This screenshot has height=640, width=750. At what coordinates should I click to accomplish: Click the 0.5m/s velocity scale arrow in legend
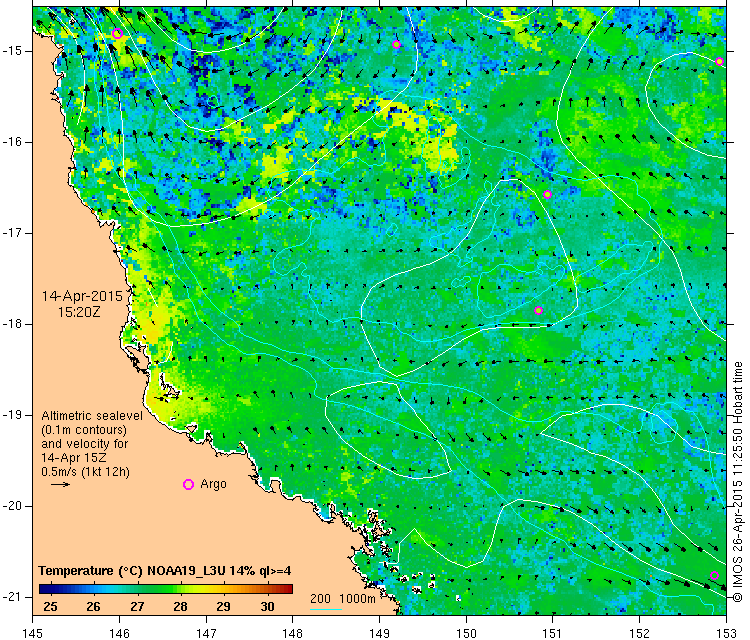(60, 485)
